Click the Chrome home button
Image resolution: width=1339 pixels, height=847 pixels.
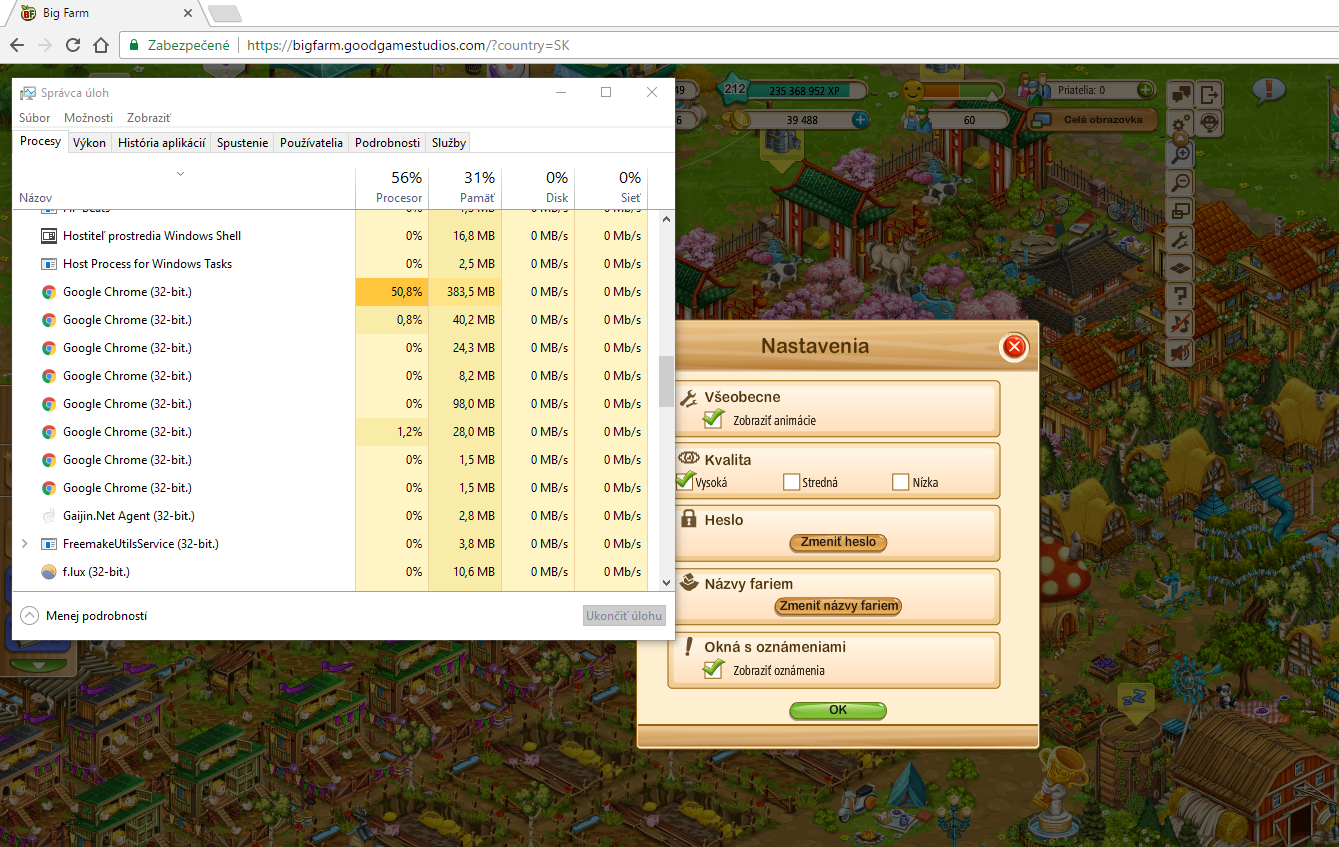[x=100, y=45]
